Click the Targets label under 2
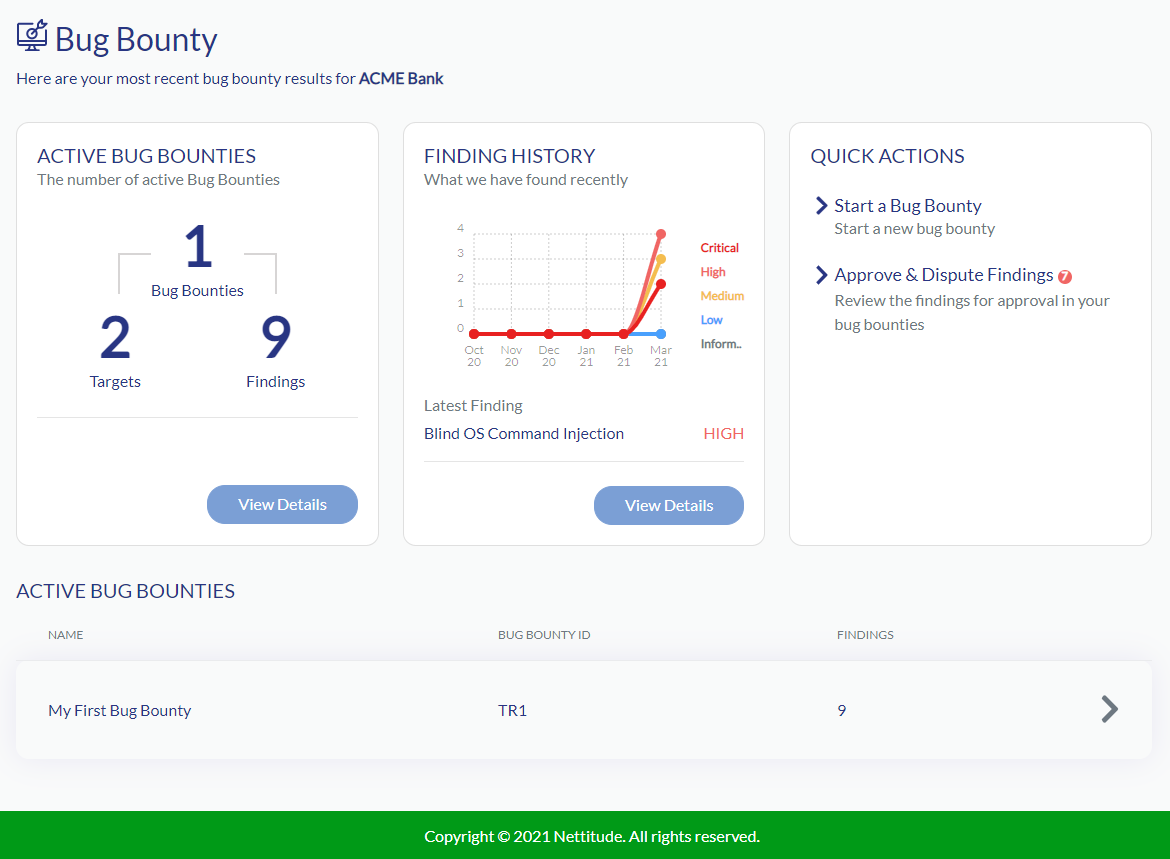 click(115, 382)
